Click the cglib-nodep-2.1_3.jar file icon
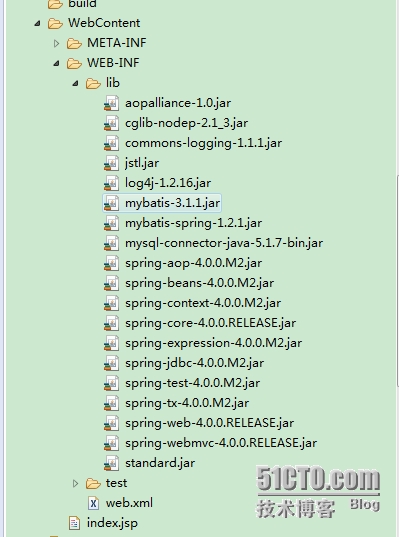 [x=111, y=123]
